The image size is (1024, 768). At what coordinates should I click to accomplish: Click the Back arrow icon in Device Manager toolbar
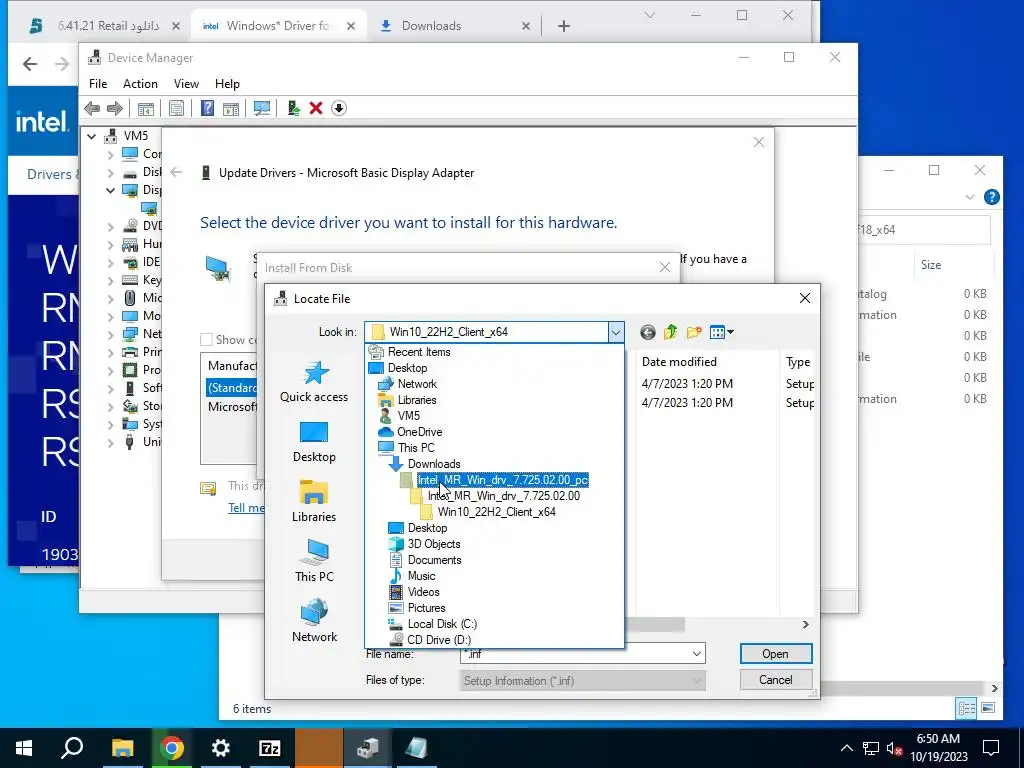(x=92, y=108)
